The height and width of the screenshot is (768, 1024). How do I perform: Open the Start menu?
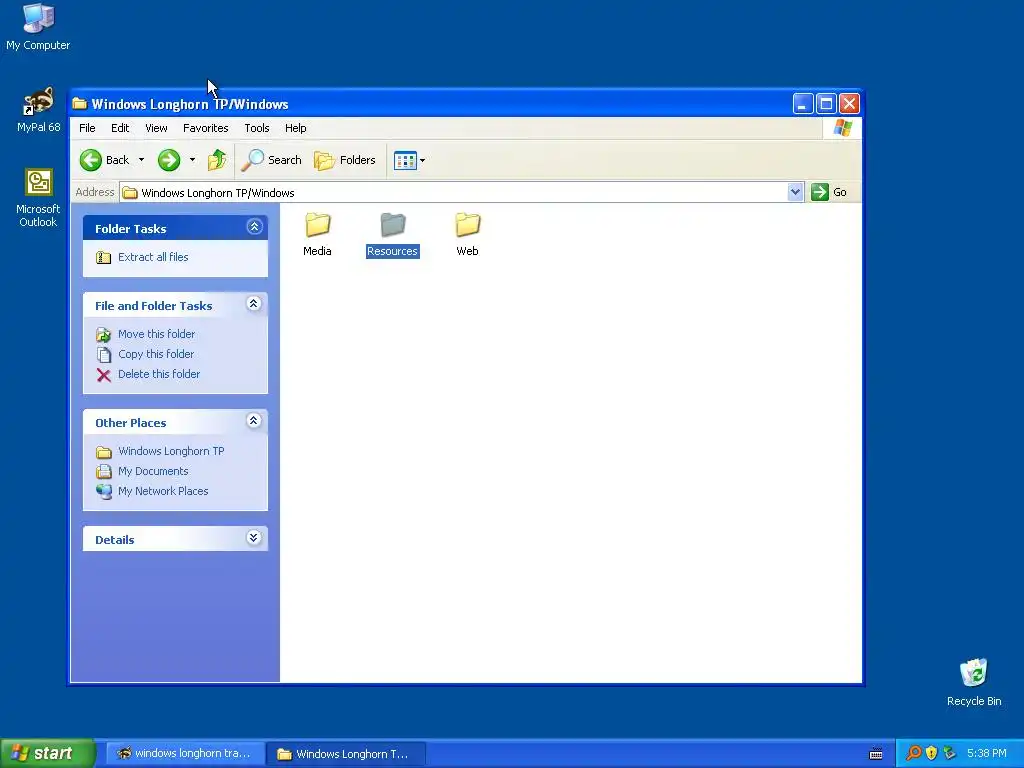point(47,753)
